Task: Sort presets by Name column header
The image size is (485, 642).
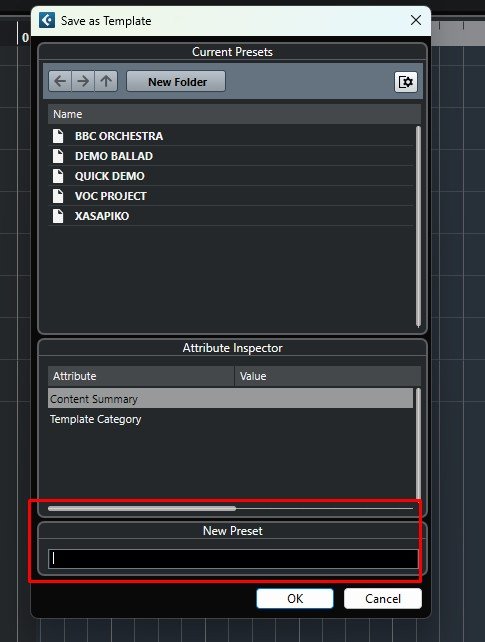Action: [x=234, y=114]
